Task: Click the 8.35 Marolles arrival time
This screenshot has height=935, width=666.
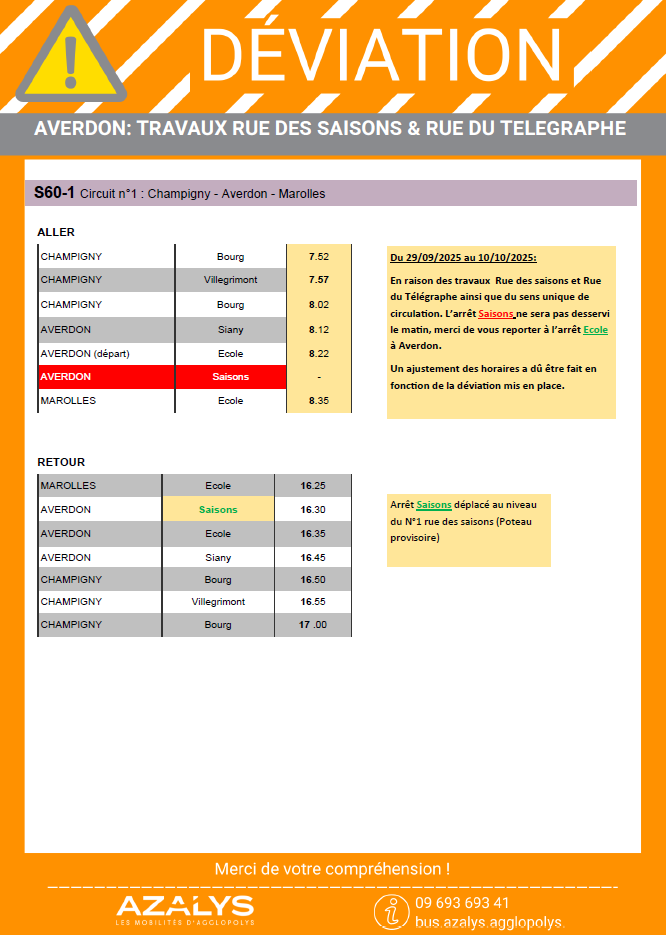Action: point(318,401)
